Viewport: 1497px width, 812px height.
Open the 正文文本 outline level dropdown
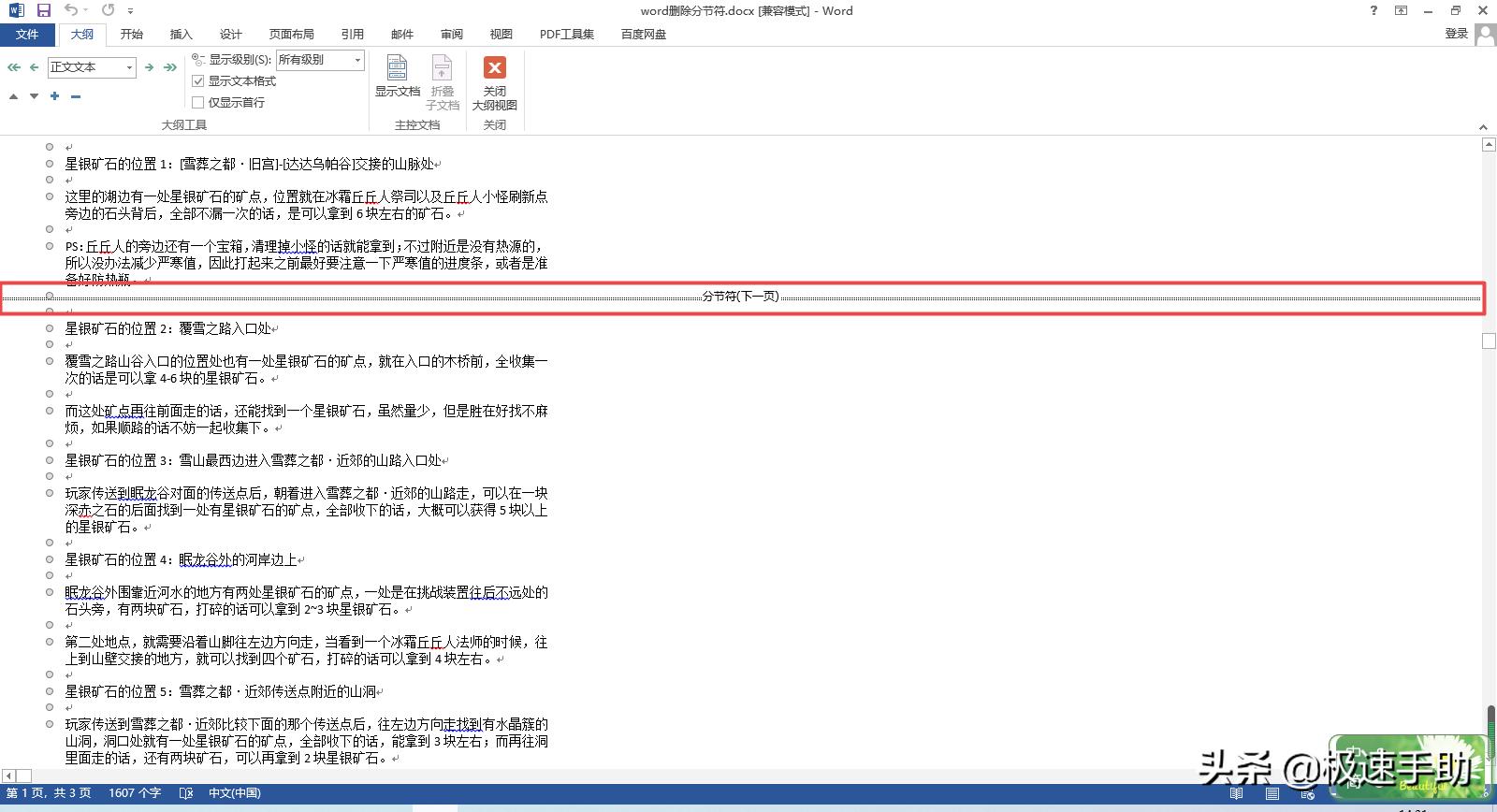point(129,67)
